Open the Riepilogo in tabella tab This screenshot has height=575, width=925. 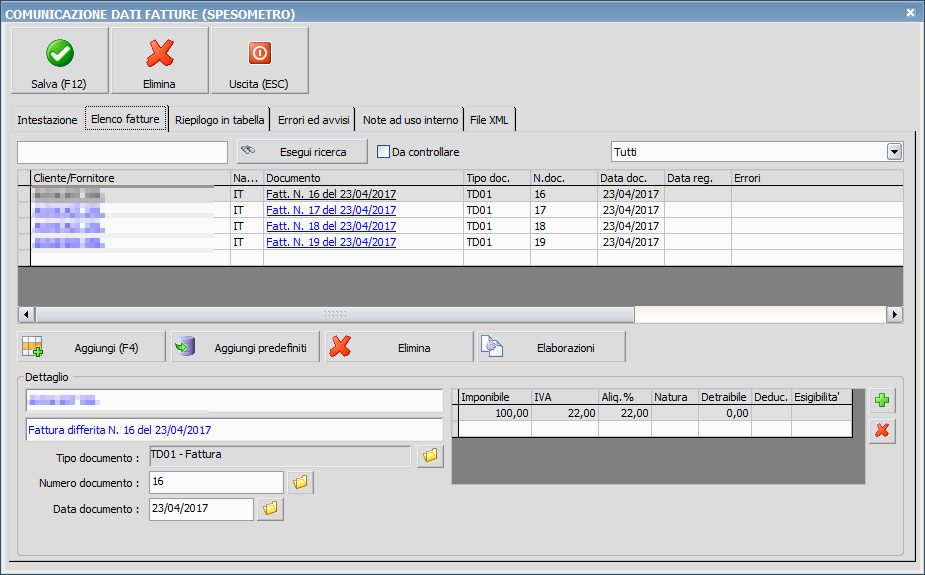coord(219,120)
